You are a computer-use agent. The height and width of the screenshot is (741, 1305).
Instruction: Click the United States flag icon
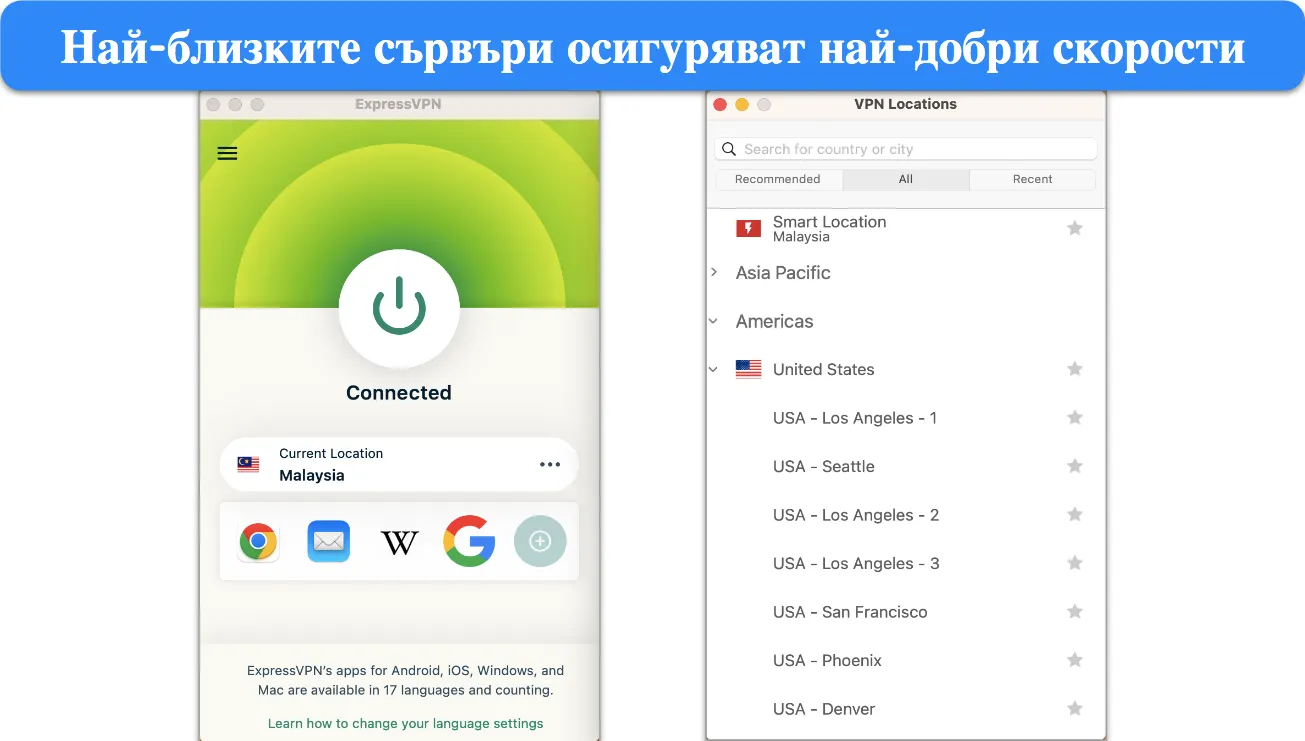pyautogui.click(x=748, y=369)
